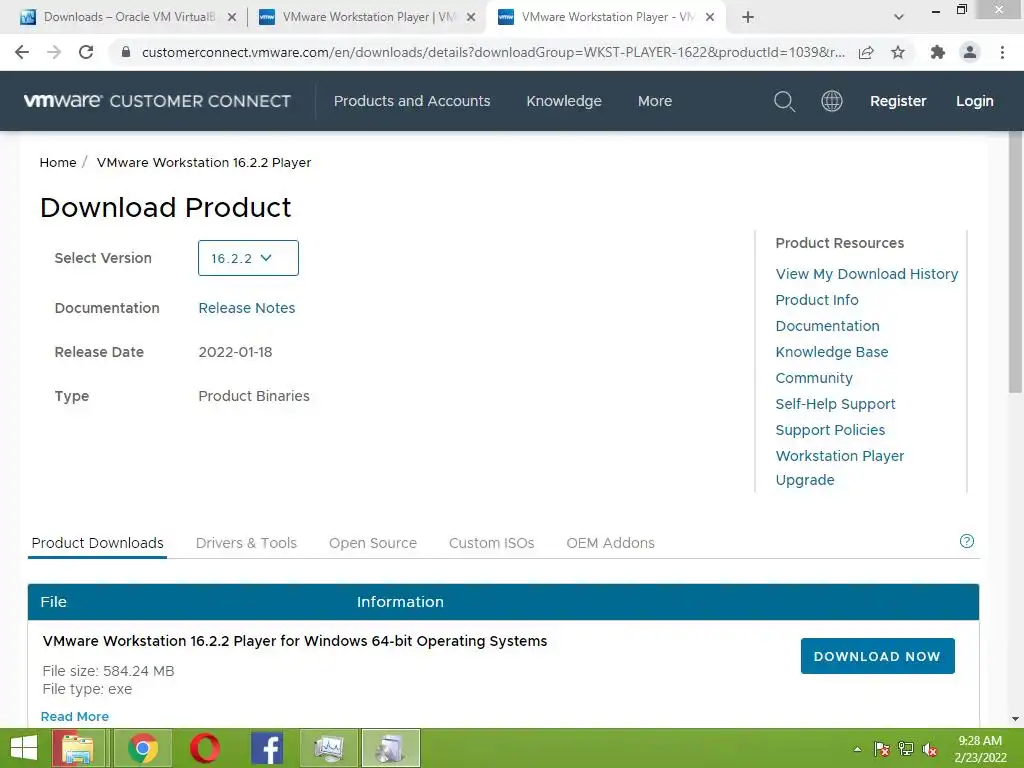Click File size: 584.24 MB text

(x=108, y=671)
